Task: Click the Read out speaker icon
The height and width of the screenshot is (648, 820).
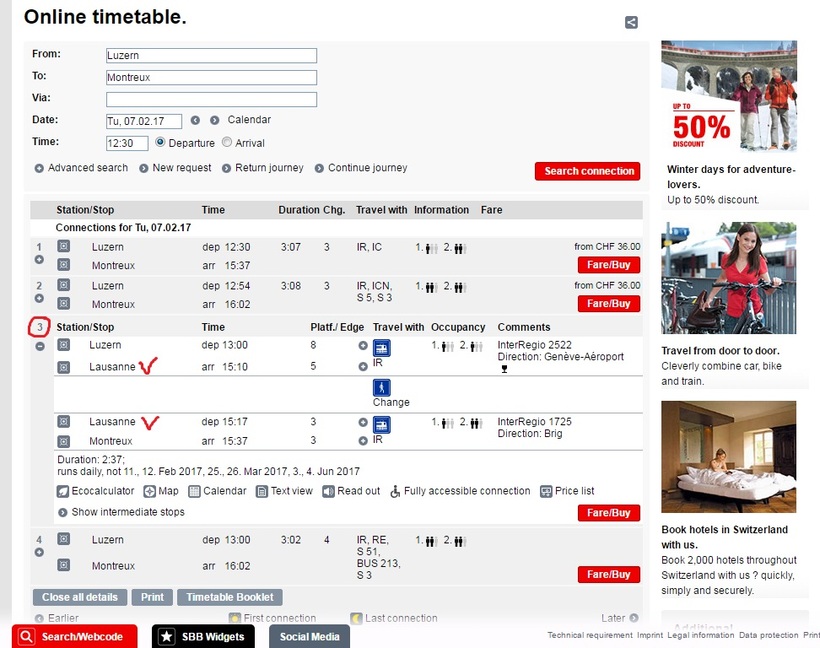Action: pyautogui.click(x=329, y=491)
